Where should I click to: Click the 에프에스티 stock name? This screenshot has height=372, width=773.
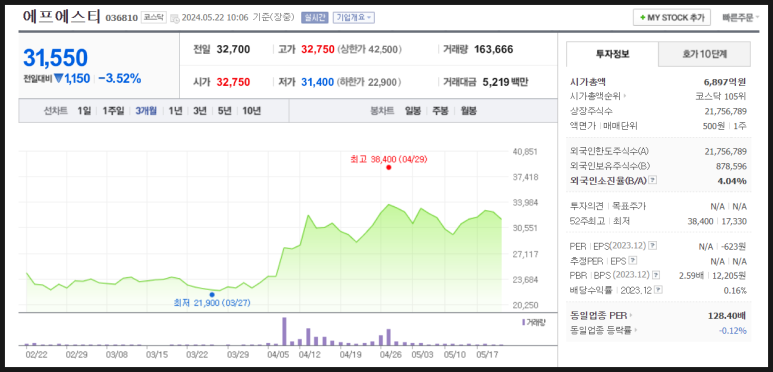click(61, 17)
